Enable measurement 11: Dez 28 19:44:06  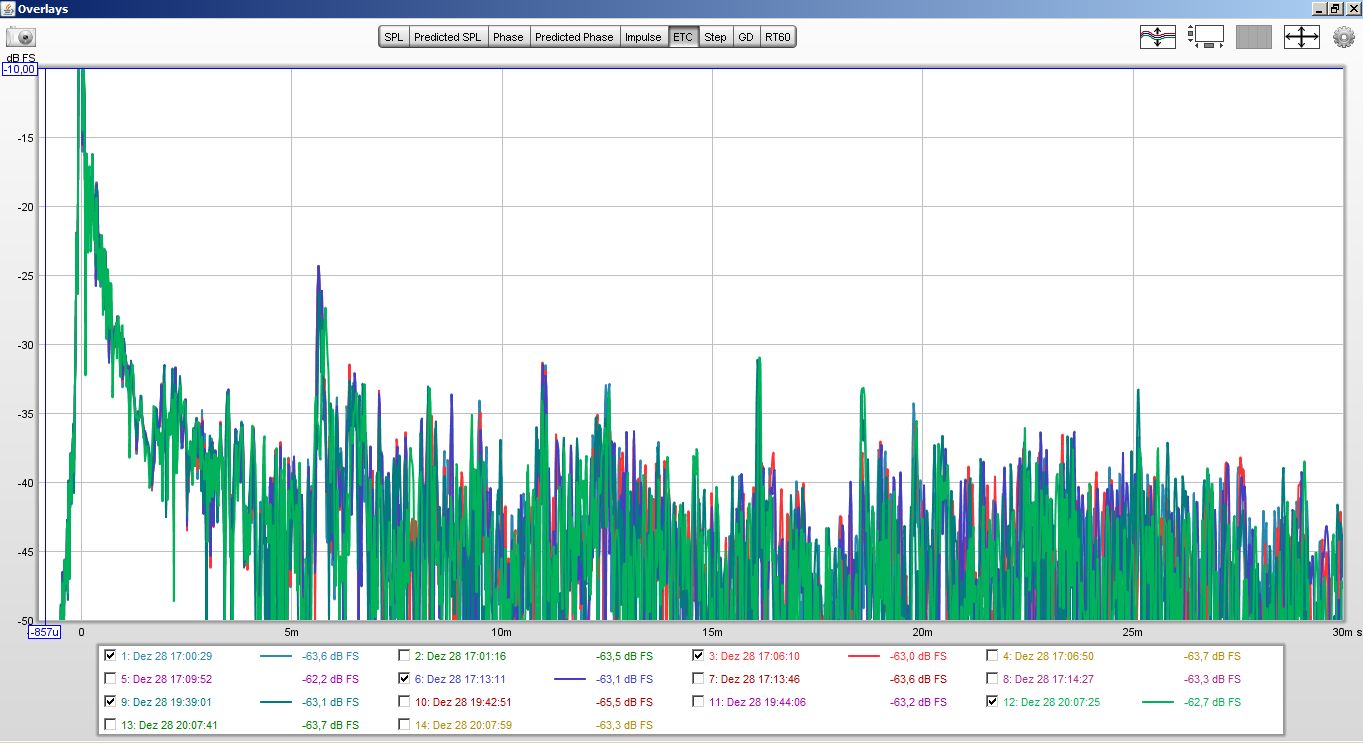698,702
